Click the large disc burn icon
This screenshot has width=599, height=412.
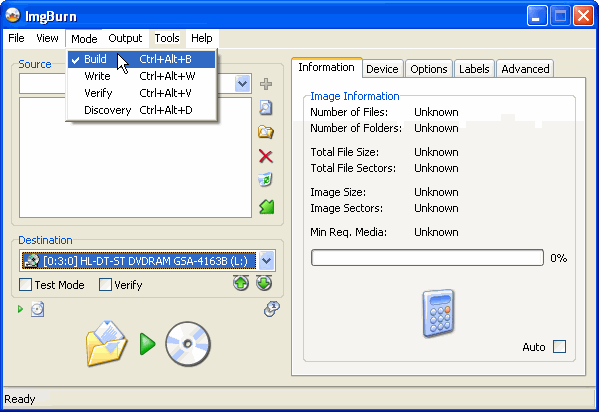pos(188,344)
